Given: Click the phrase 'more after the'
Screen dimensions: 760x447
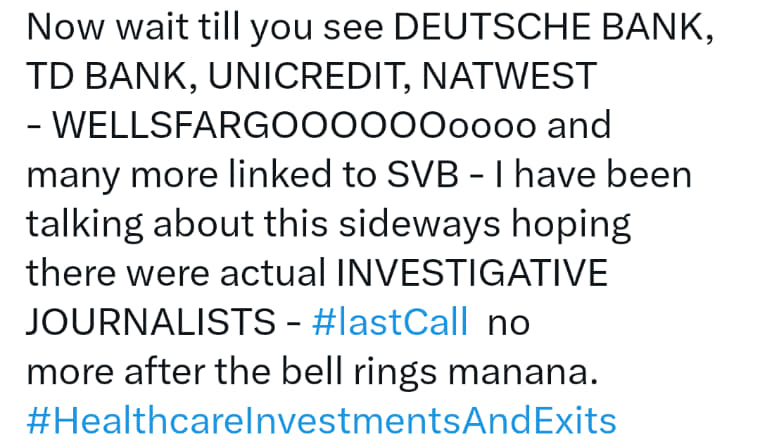Looking at the screenshot, I should point(148,372).
